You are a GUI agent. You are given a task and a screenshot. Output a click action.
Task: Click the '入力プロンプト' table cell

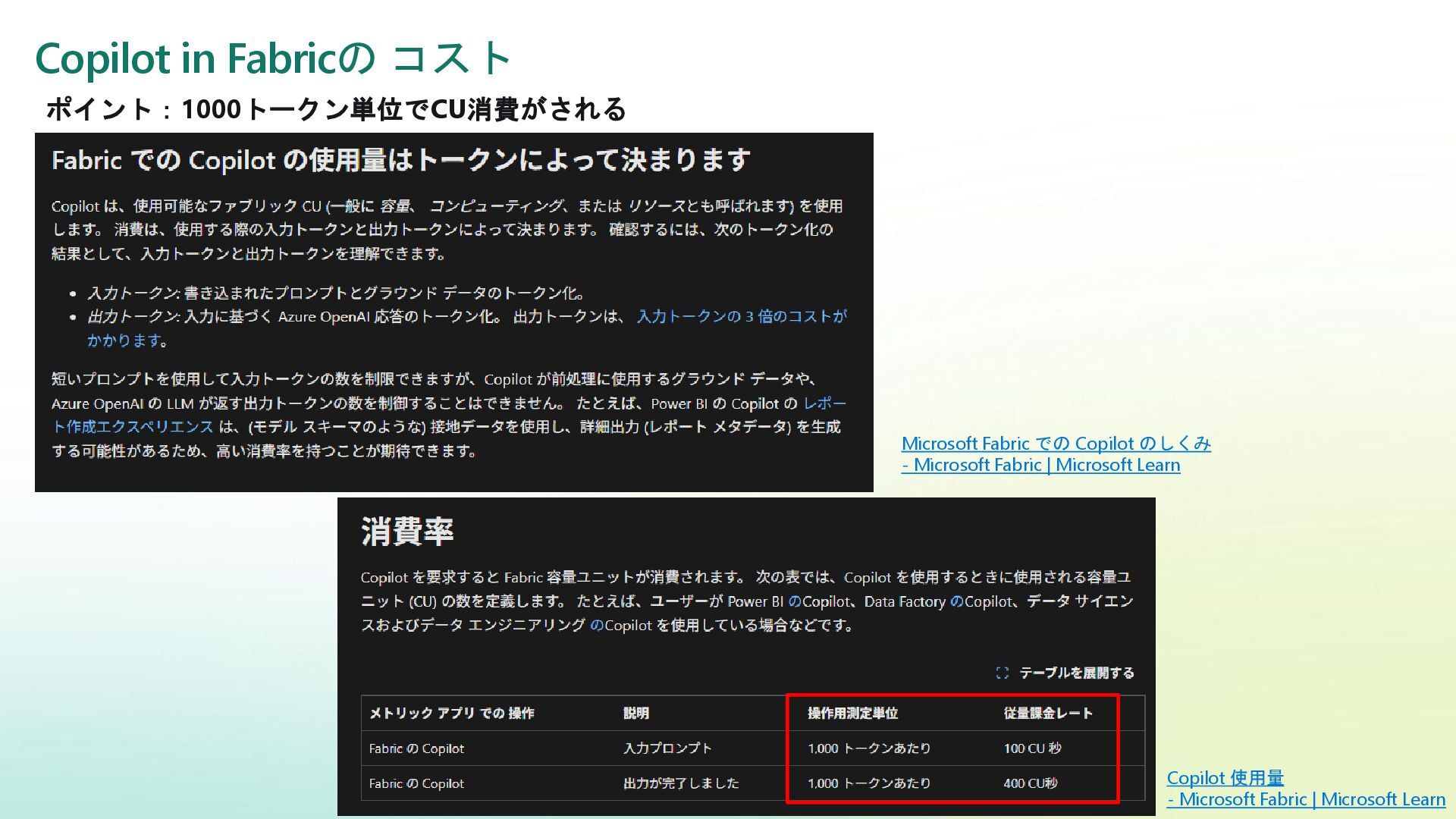point(667,748)
